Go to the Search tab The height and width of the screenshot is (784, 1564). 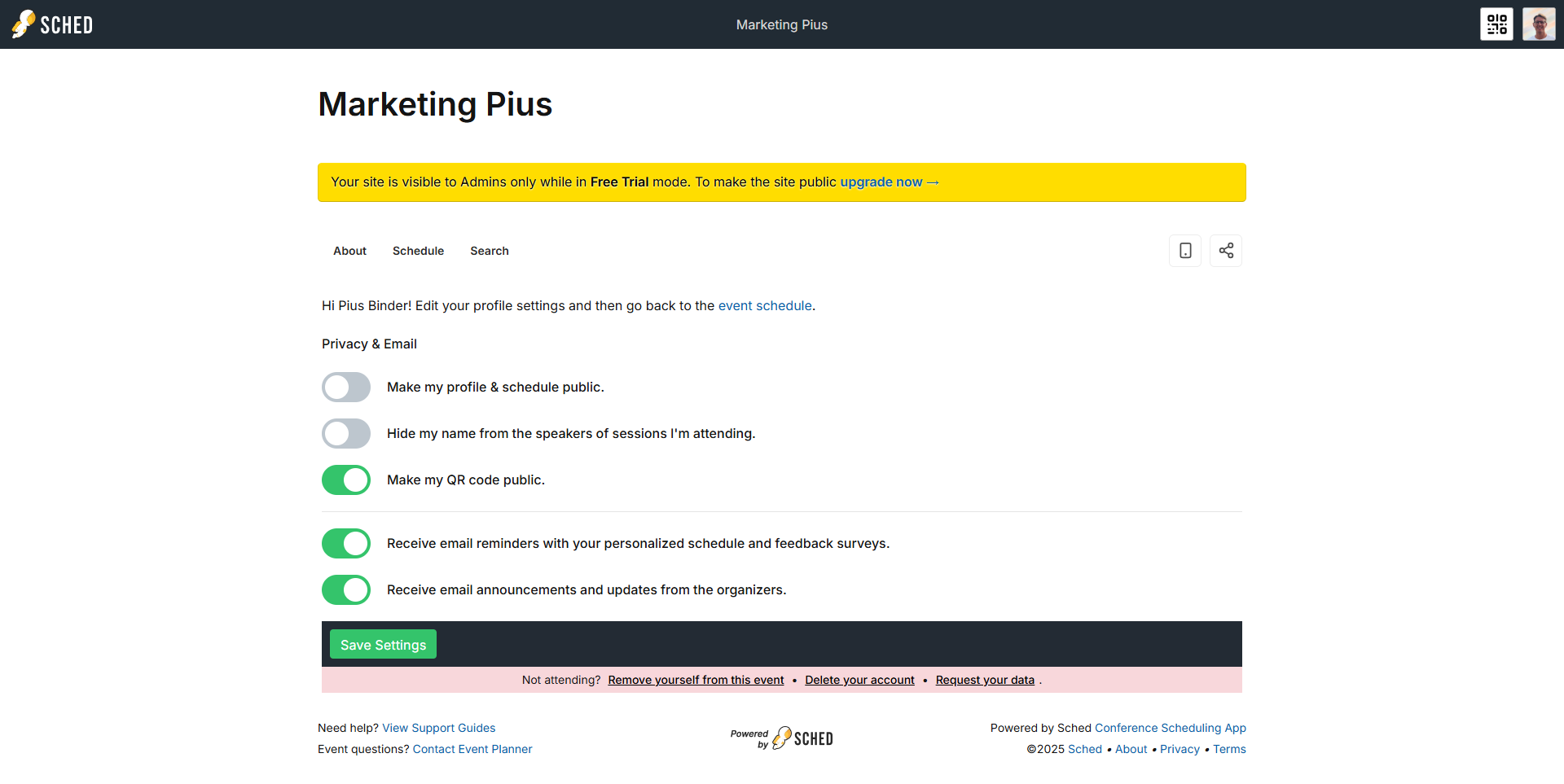489,251
